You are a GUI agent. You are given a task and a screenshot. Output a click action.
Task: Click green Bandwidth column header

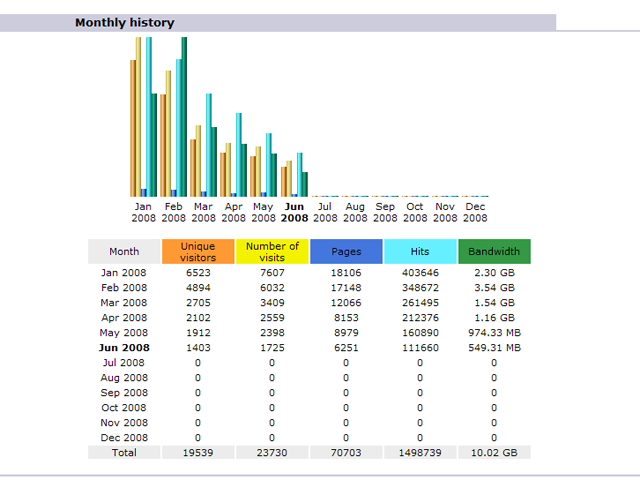click(x=494, y=251)
